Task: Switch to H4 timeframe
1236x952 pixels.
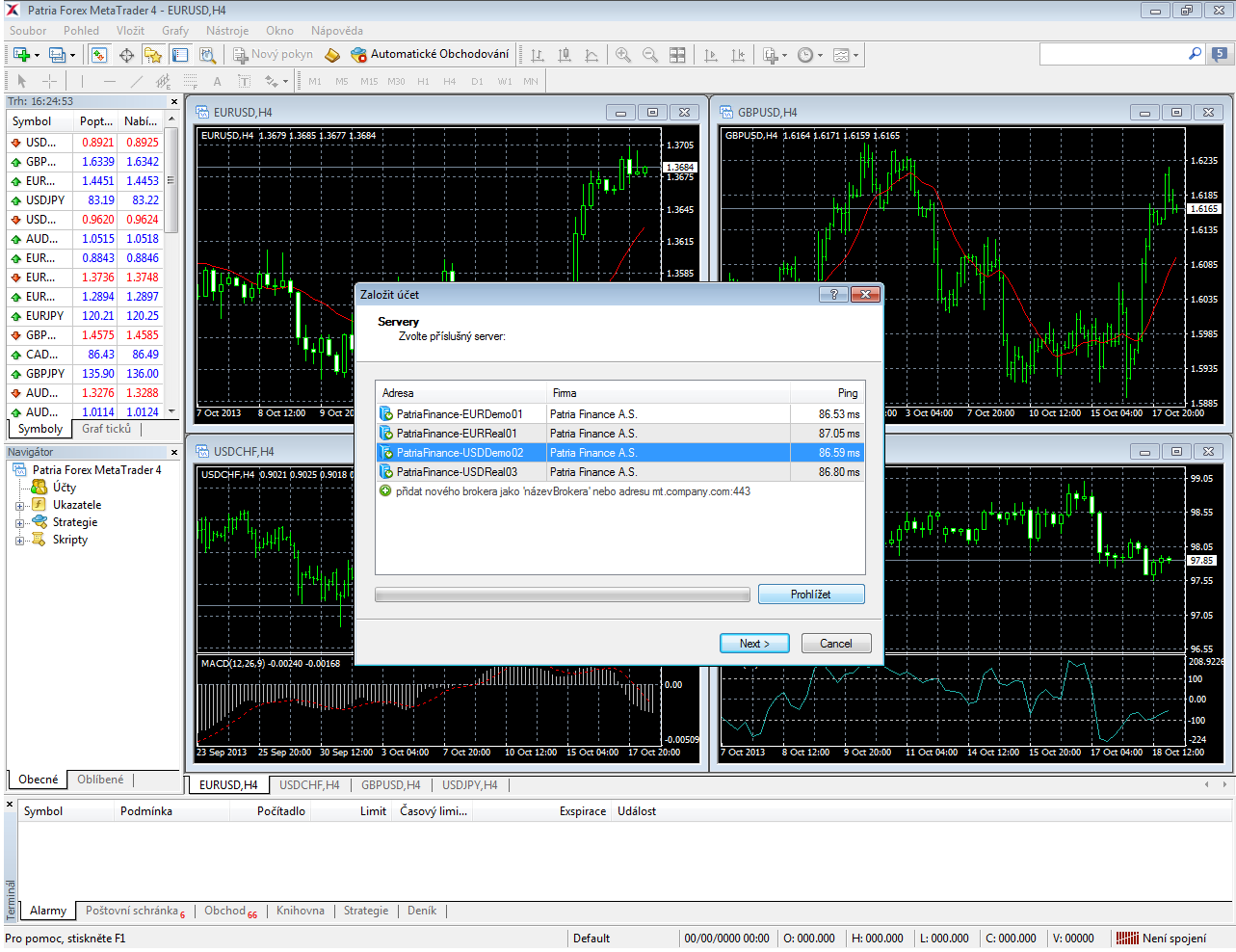Action: [x=449, y=82]
